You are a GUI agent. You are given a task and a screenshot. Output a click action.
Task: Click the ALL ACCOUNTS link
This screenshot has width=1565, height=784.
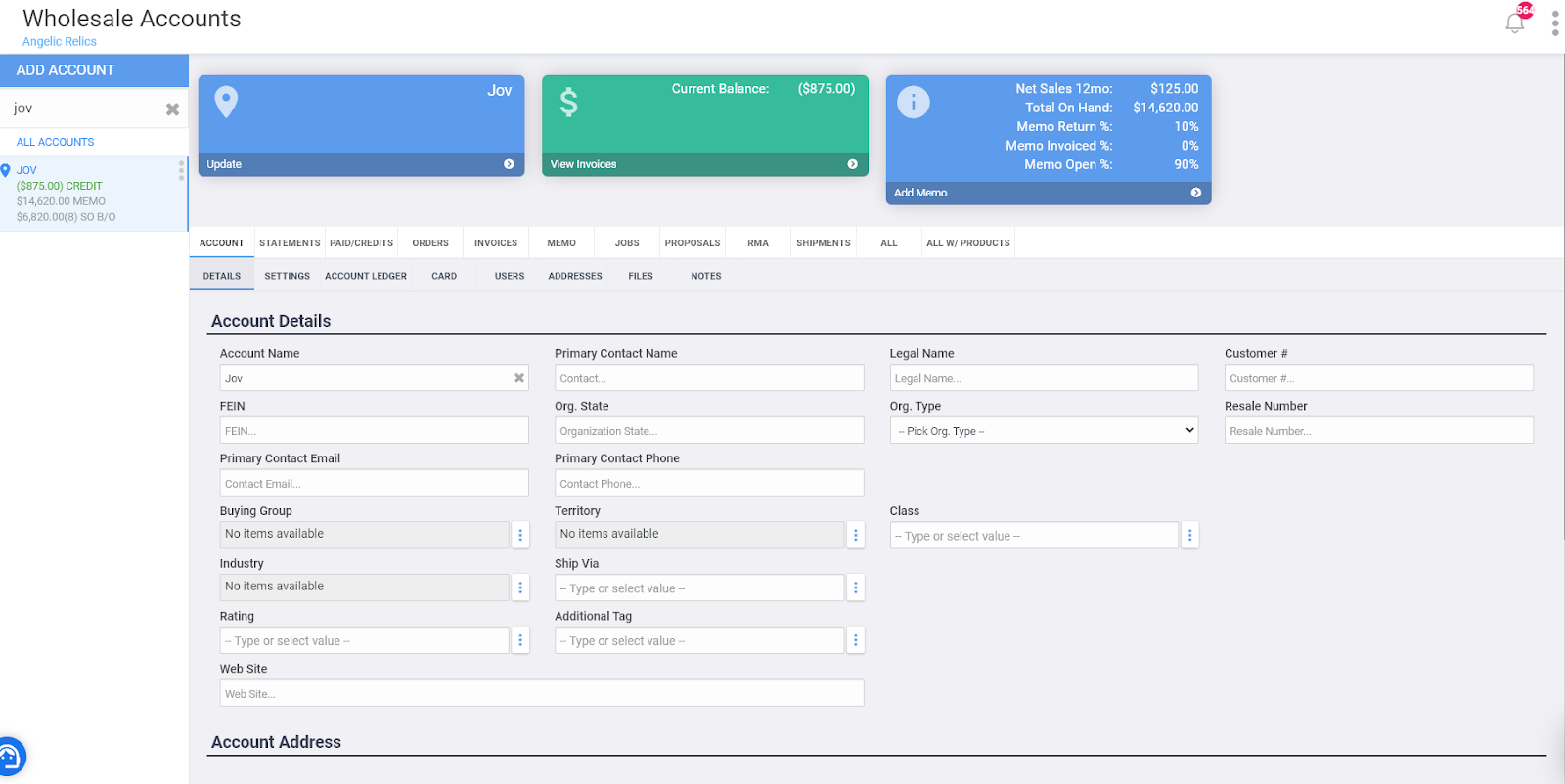click(x=56, y=142)
